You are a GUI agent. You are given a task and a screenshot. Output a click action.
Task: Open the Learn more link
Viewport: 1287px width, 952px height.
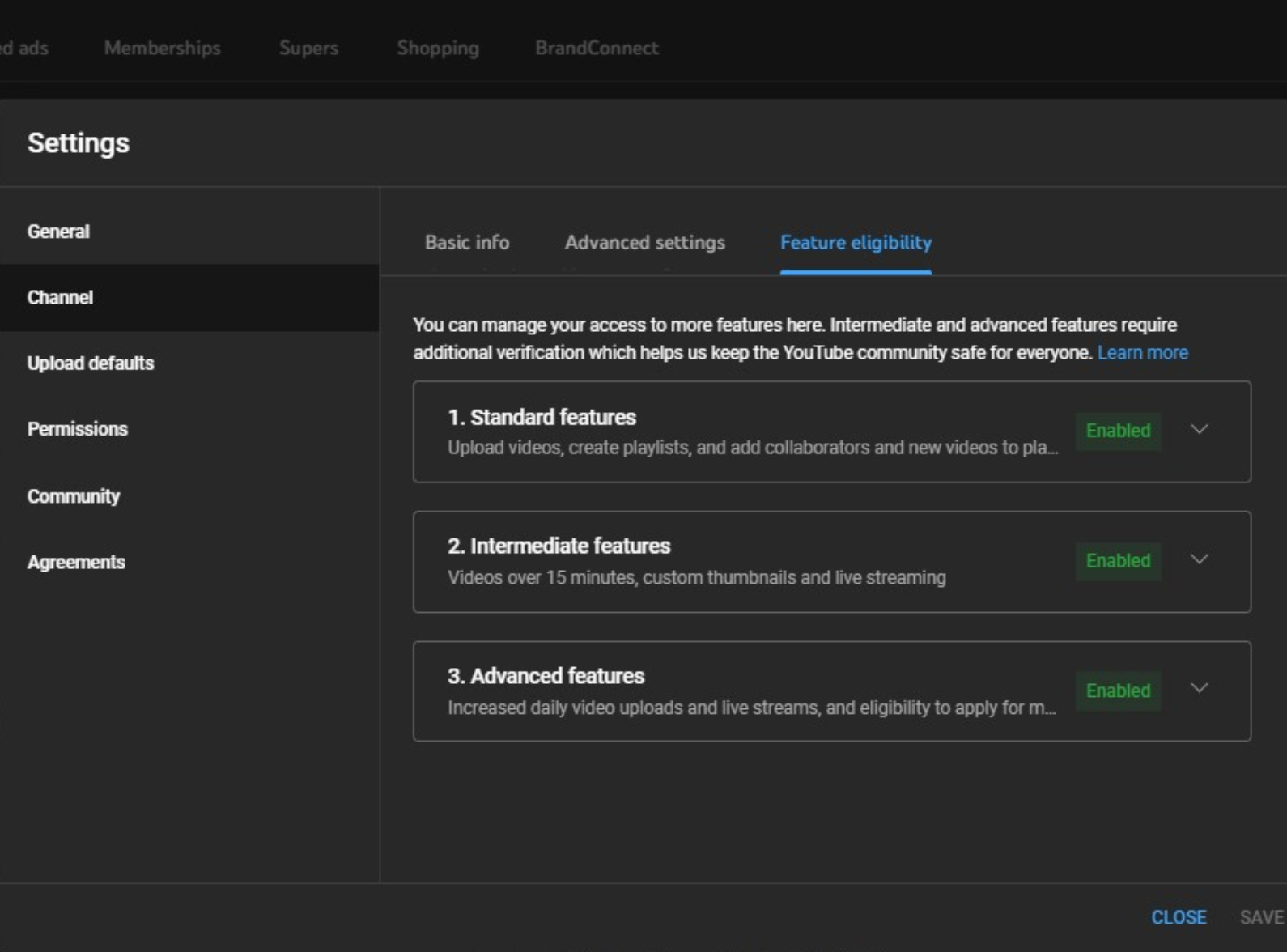click(x=1142, y=353)
